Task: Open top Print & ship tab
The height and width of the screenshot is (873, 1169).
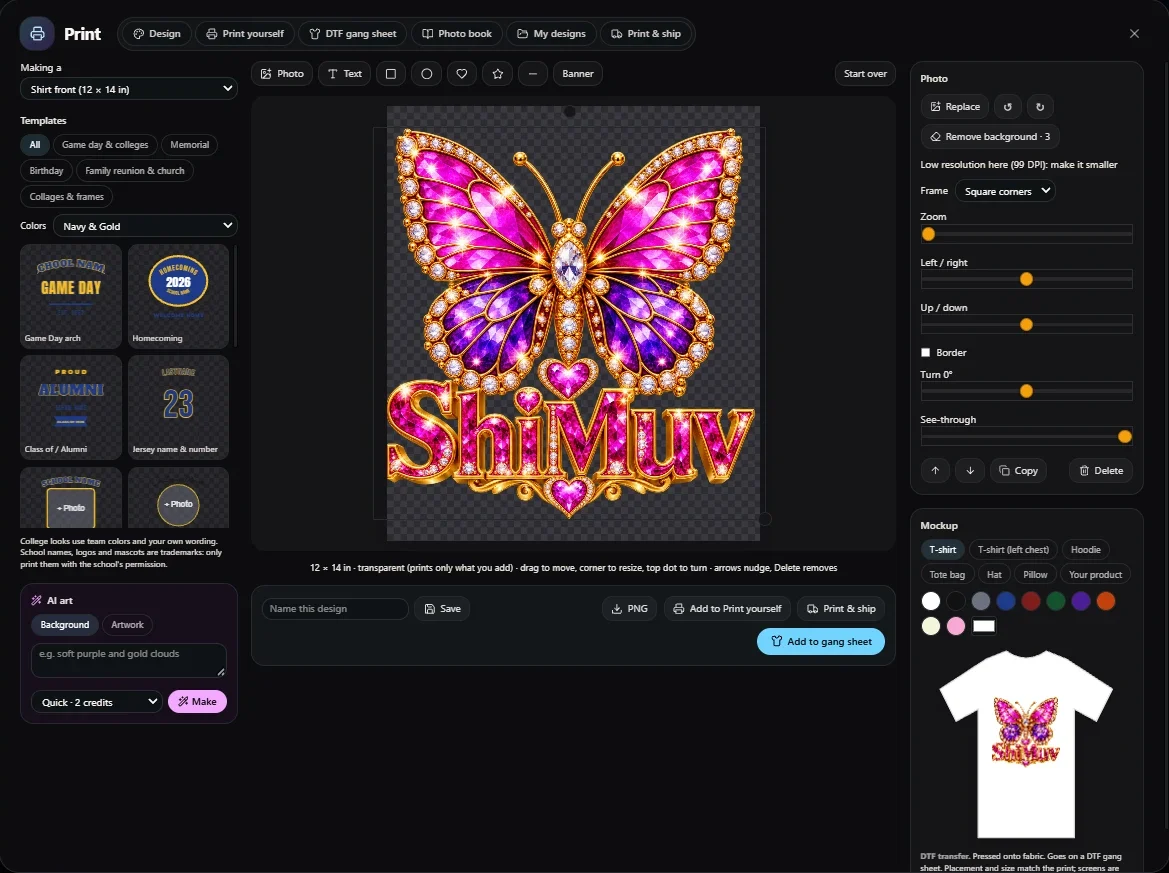Action: [x=646, y=34]
